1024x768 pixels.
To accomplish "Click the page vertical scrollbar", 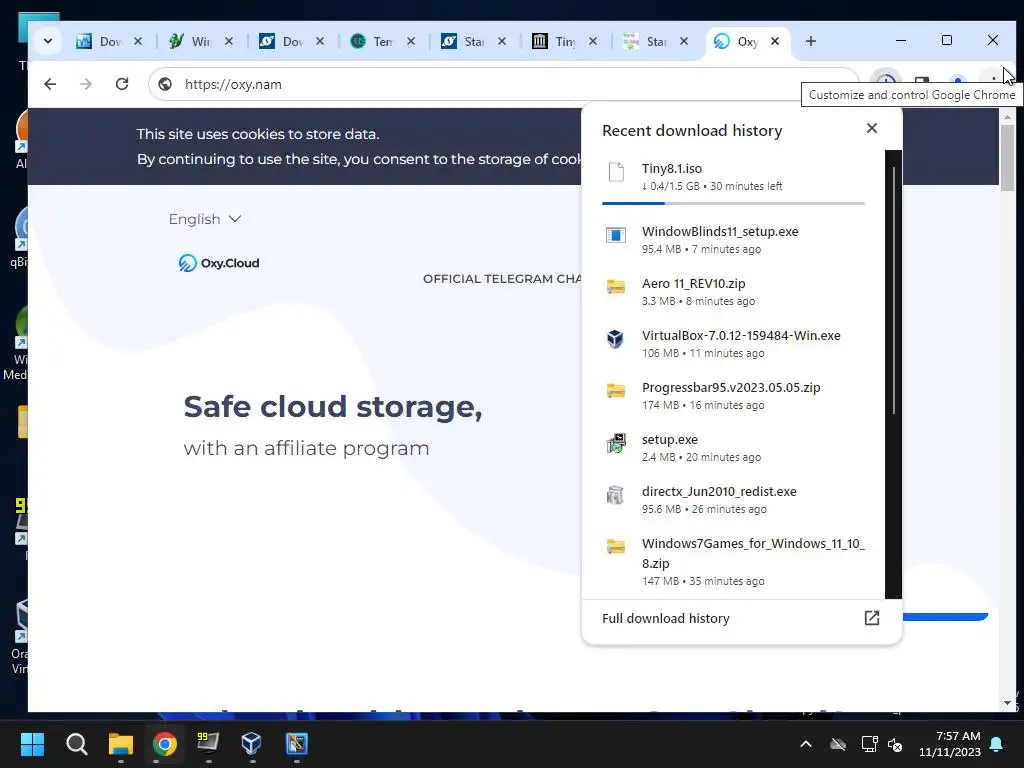I will (x=1007, y=157).
